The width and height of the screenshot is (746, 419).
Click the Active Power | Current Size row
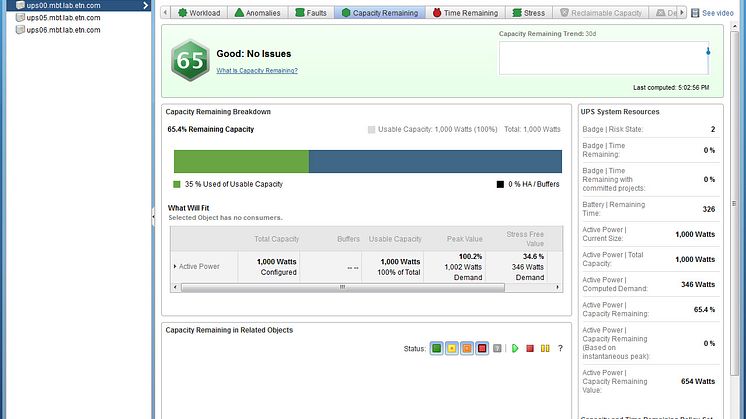(649, 234)
